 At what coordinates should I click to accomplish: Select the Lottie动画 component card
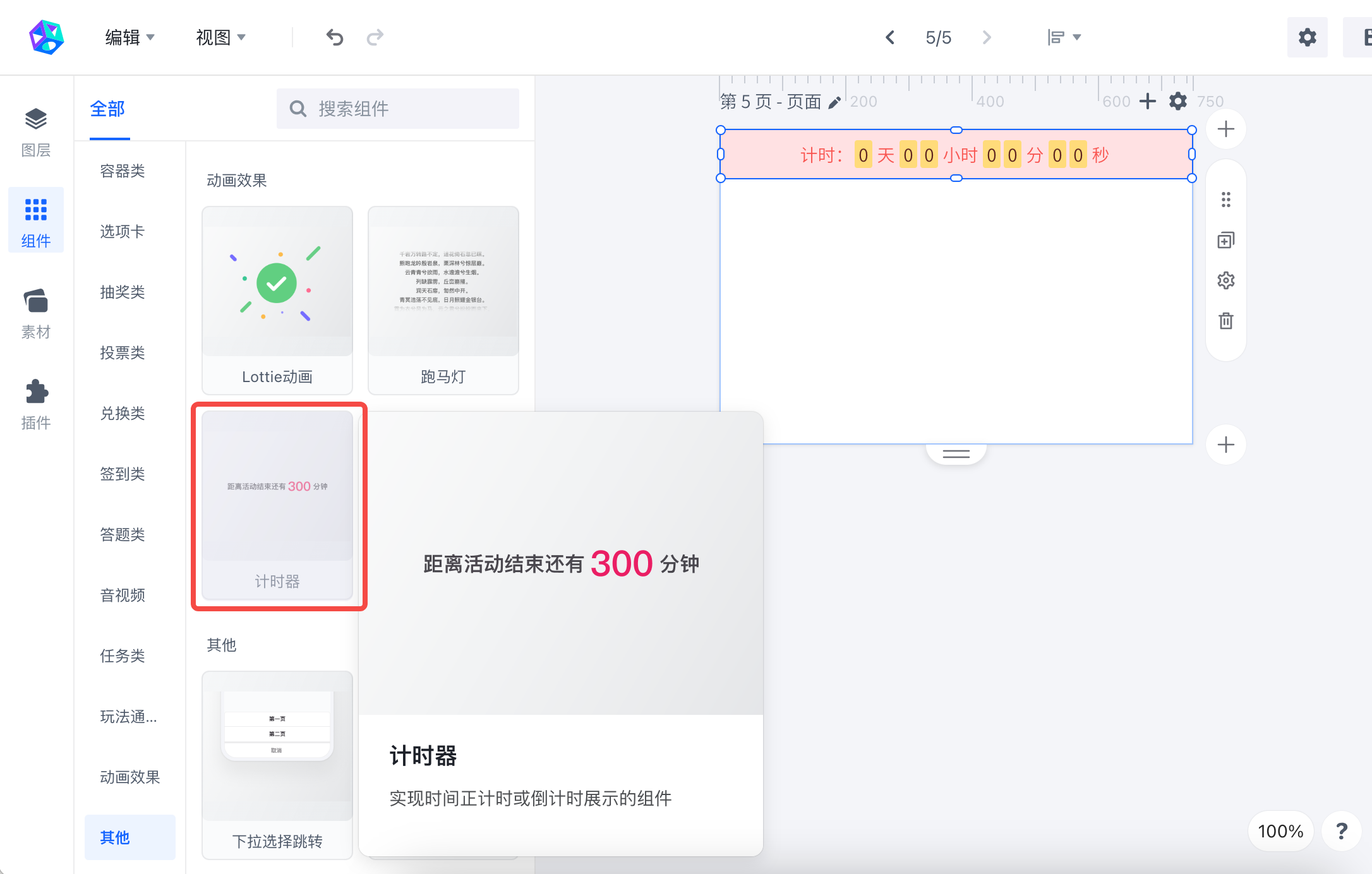[277, 301]
